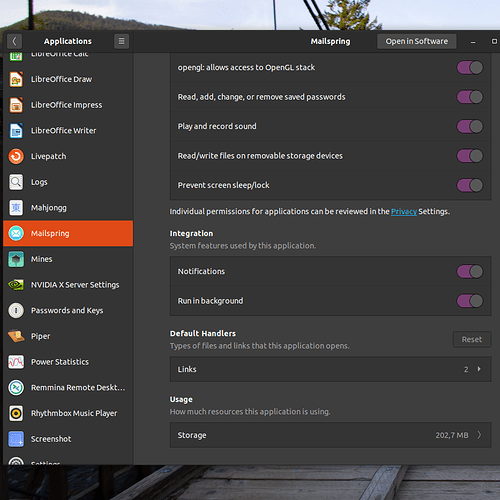Toggle Run in background switch
Image resolution: width=500 pixels, height=500 pixels.
pos(470,301)
